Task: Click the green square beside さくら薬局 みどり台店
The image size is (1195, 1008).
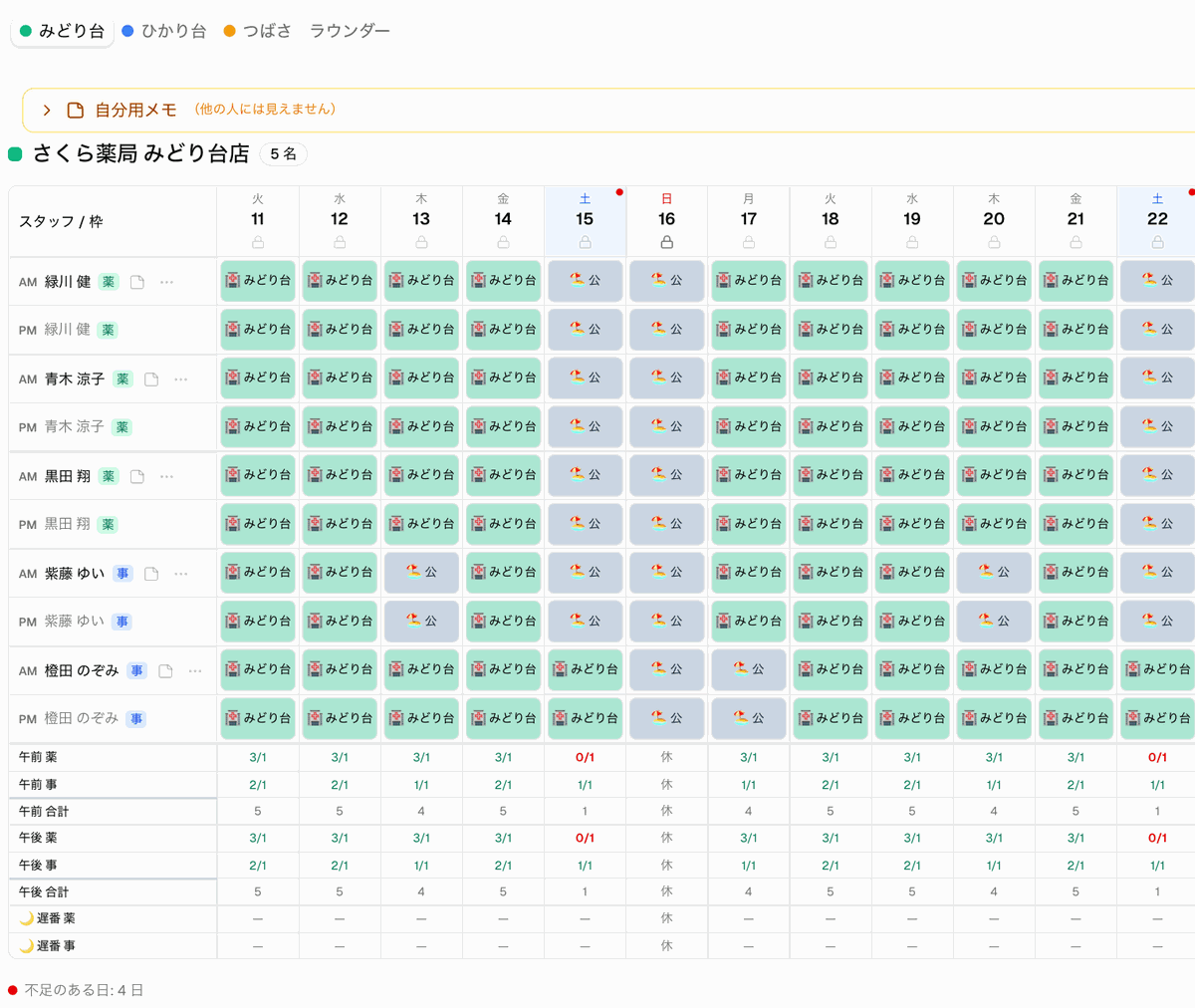Action: pyautogui.click(x=15, y=154)
